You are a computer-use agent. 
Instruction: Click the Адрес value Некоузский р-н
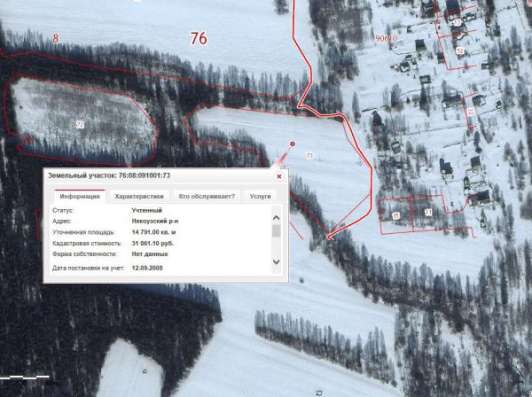155,221
